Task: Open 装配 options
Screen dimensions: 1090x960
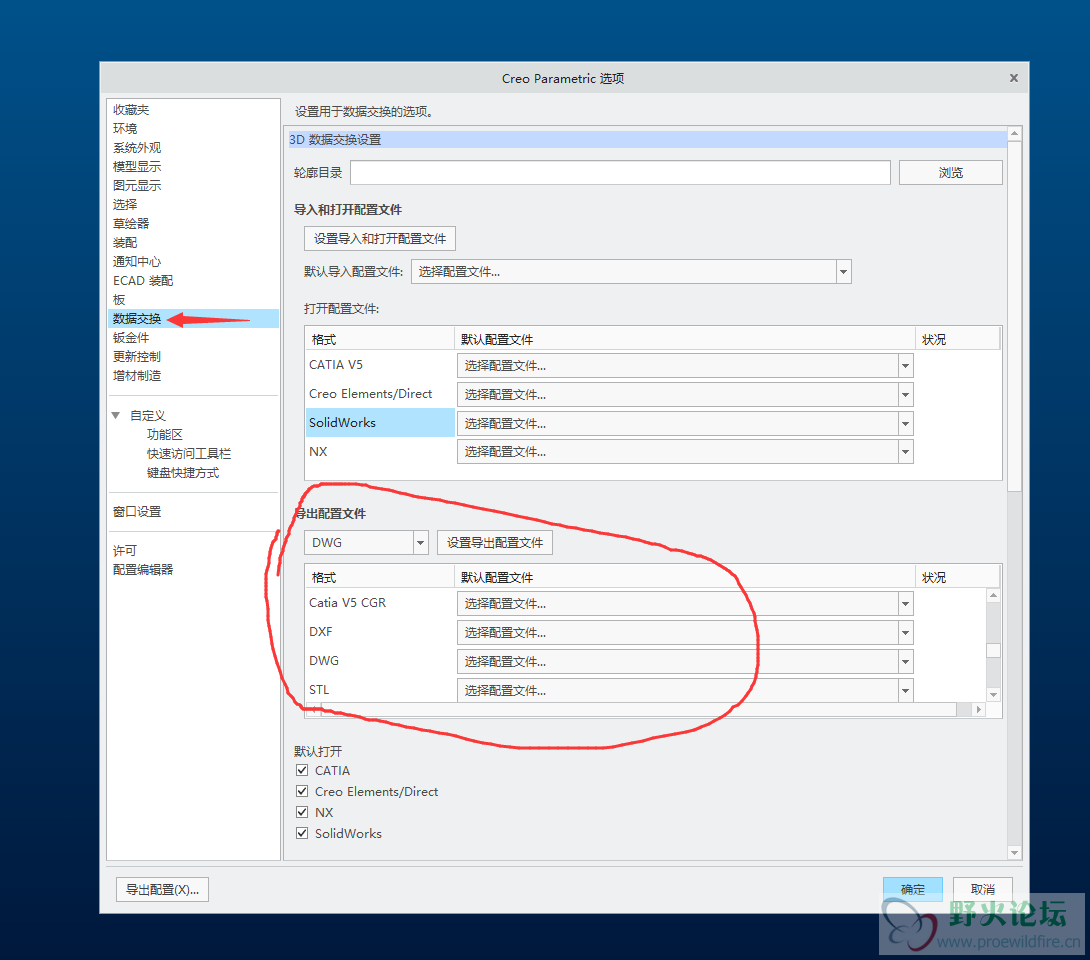Action: tap(125, 243)
